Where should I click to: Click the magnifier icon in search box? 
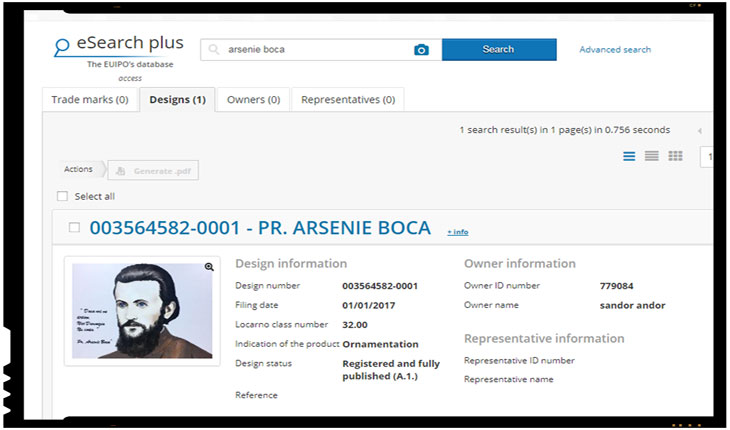coord(214,50)
